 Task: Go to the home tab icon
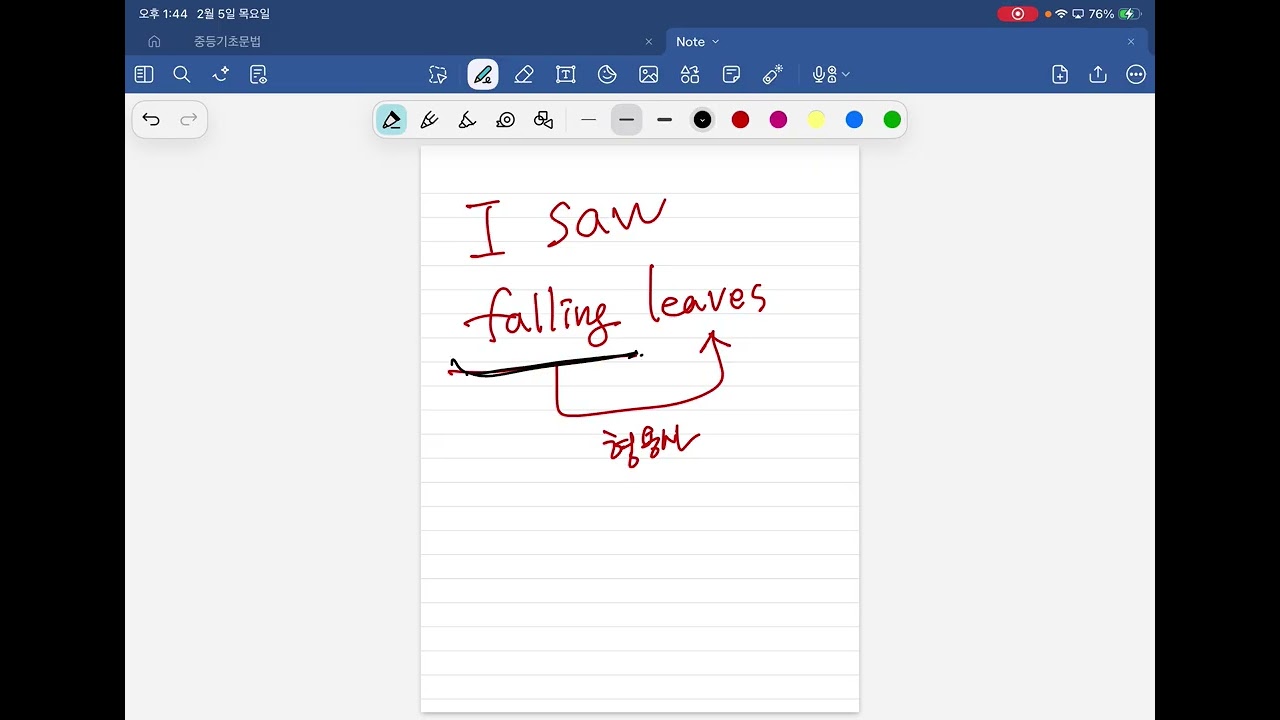tap(154, 42)
